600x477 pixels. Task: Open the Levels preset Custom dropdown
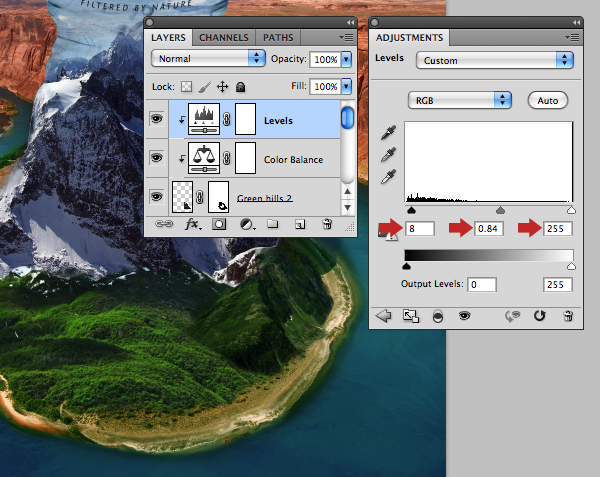click(495, 60)
